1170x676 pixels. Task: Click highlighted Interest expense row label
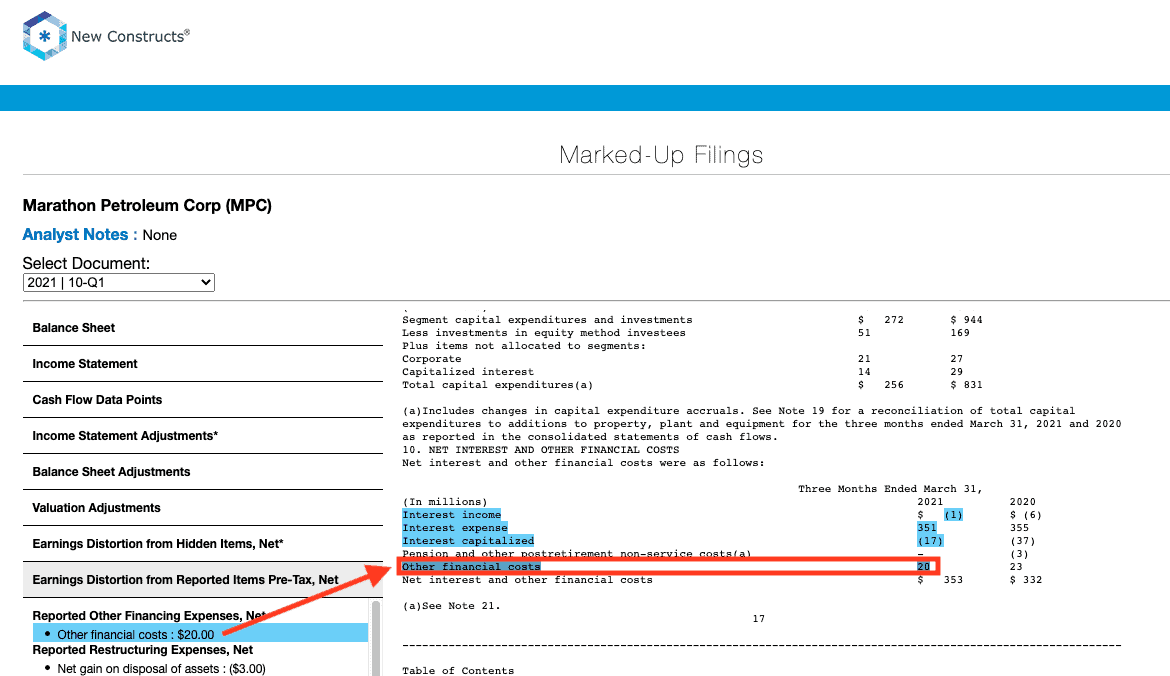(454, 528)
